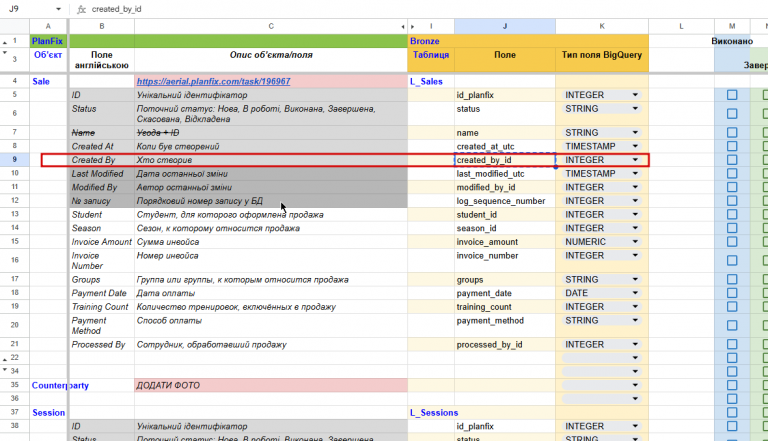Image resolution: width=768 pixels, height=441 pixels.
Task: Collapse row group arrow beside row 3
Action: pyautogui.click(x=5, y=52)
